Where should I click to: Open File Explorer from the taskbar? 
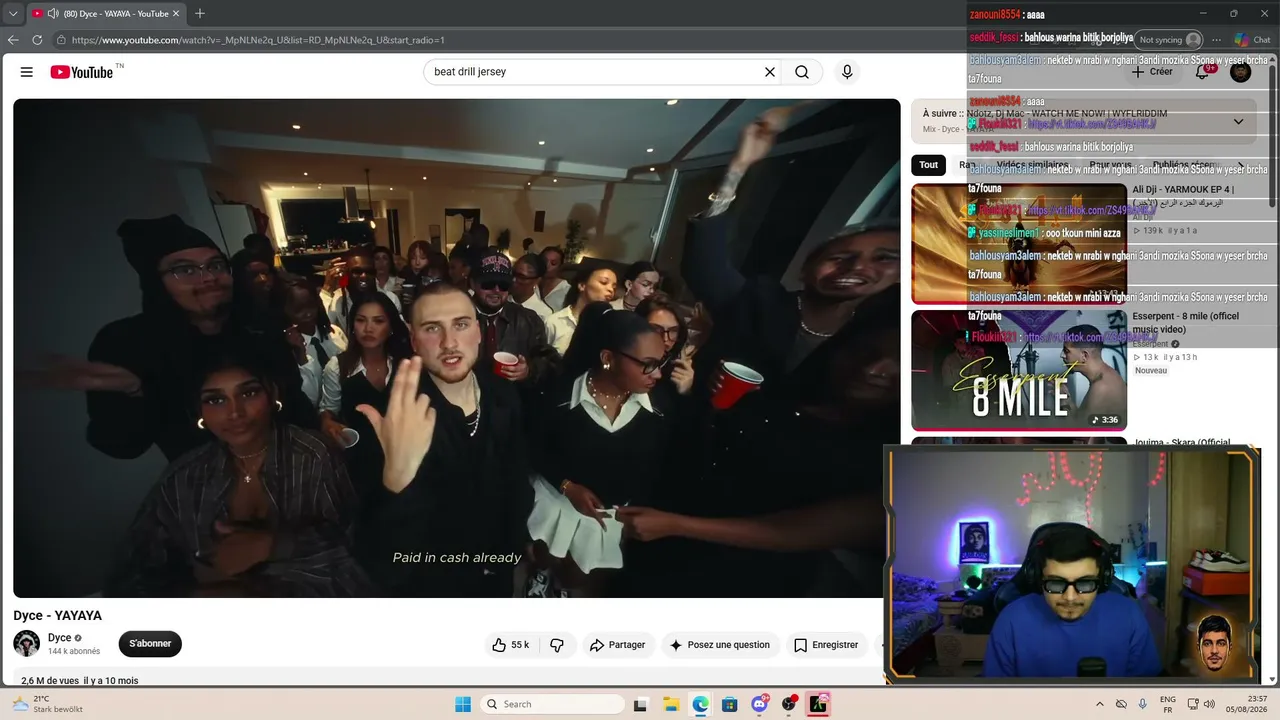(x=671, y=704)
